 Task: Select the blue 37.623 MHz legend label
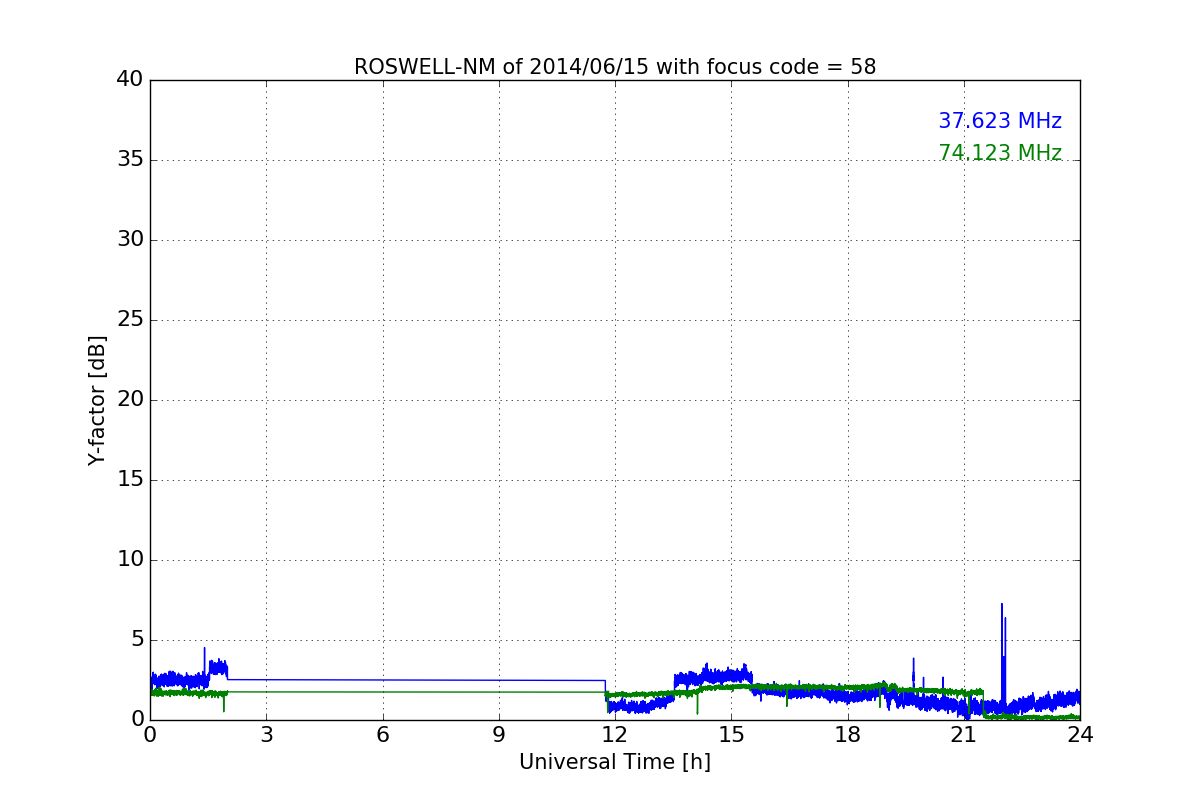[1000, 121]
